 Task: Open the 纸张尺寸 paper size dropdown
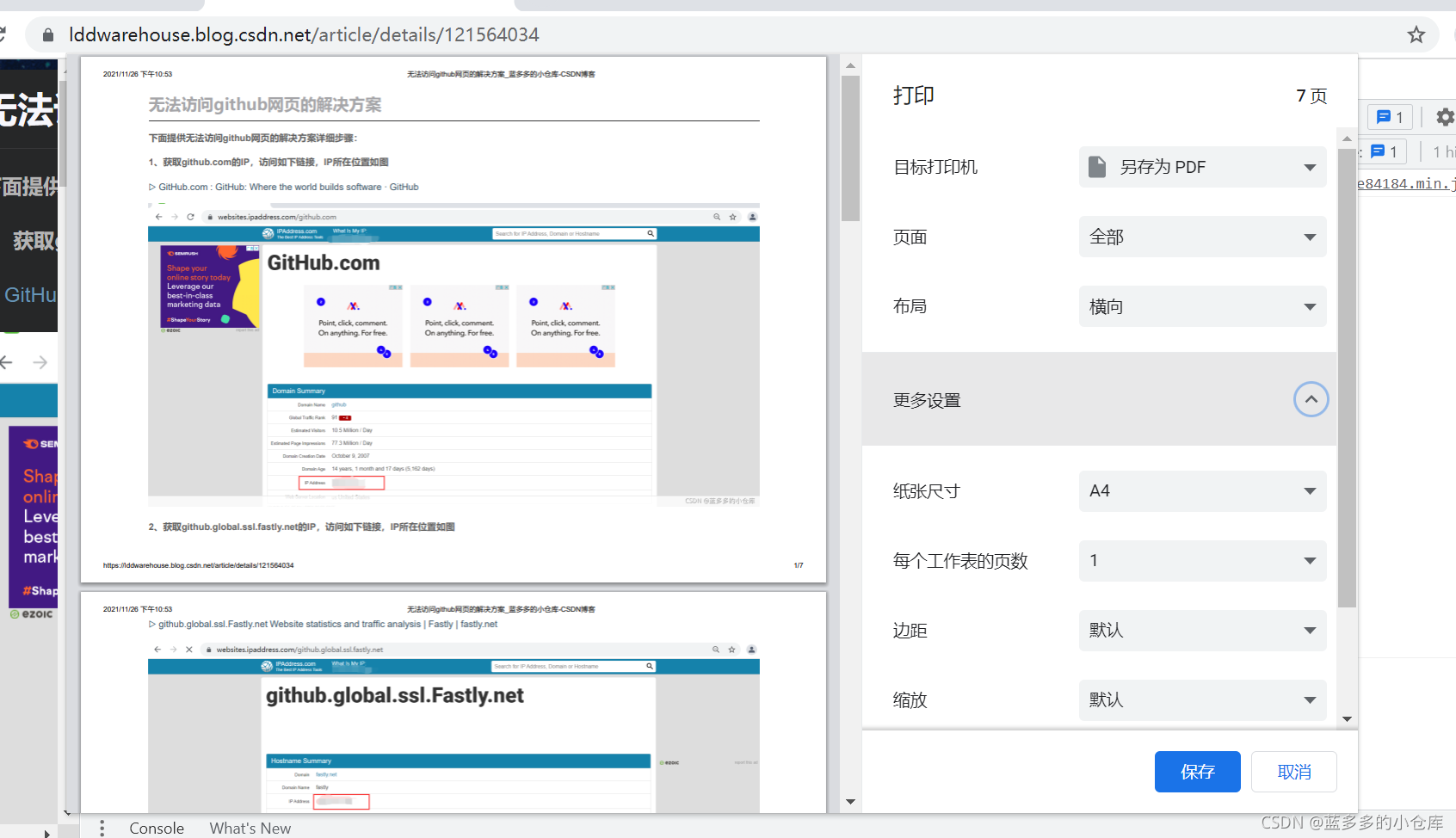1203,491
